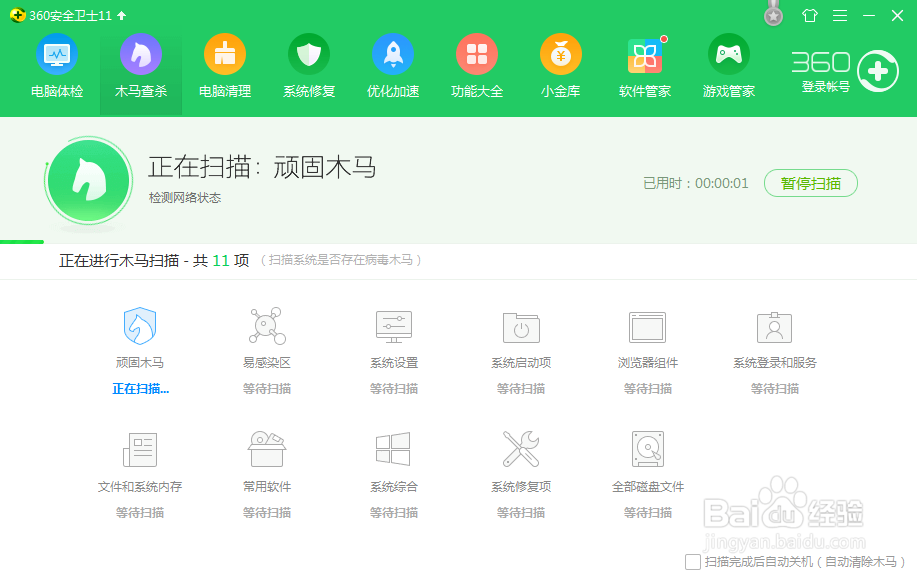Select the 系统登录和服务 scan item icon

click(774, 327)
